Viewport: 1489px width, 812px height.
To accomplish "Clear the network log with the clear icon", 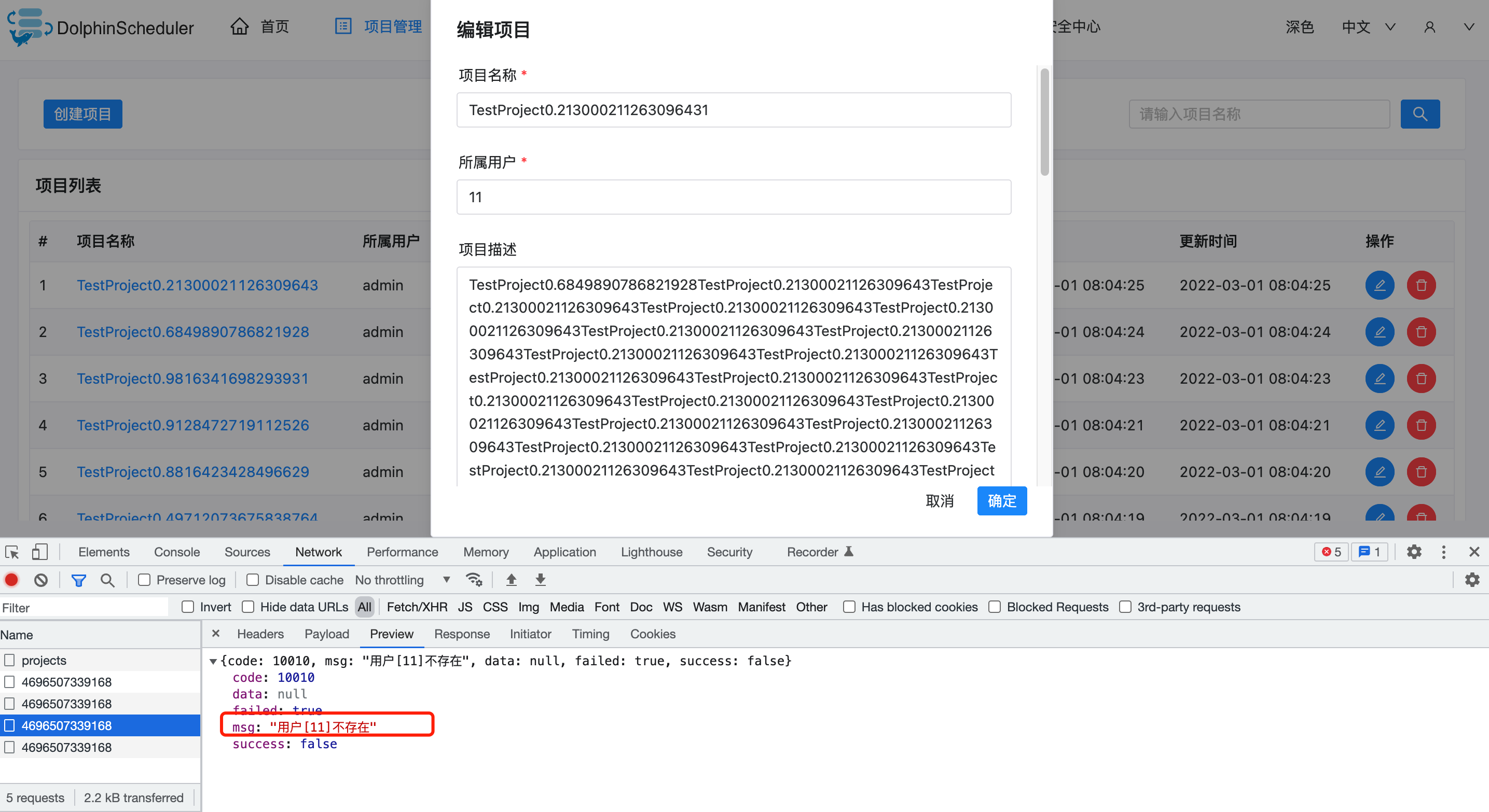I will (41, 580).
